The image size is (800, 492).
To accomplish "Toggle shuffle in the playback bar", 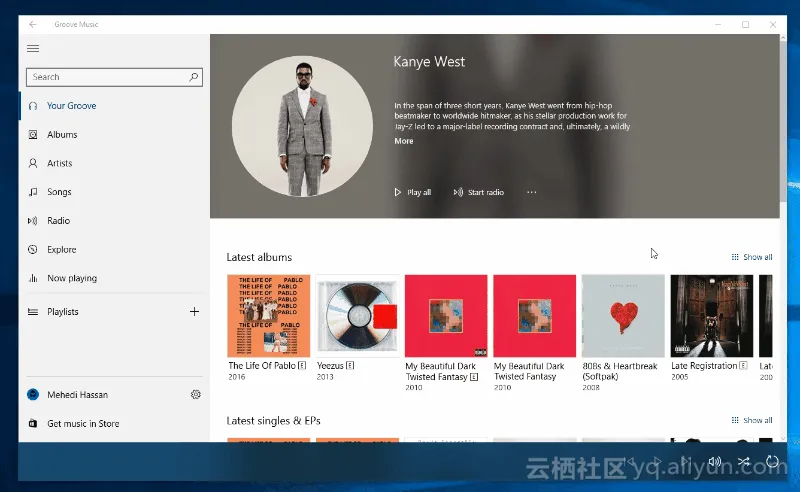I will coord(743,462).
